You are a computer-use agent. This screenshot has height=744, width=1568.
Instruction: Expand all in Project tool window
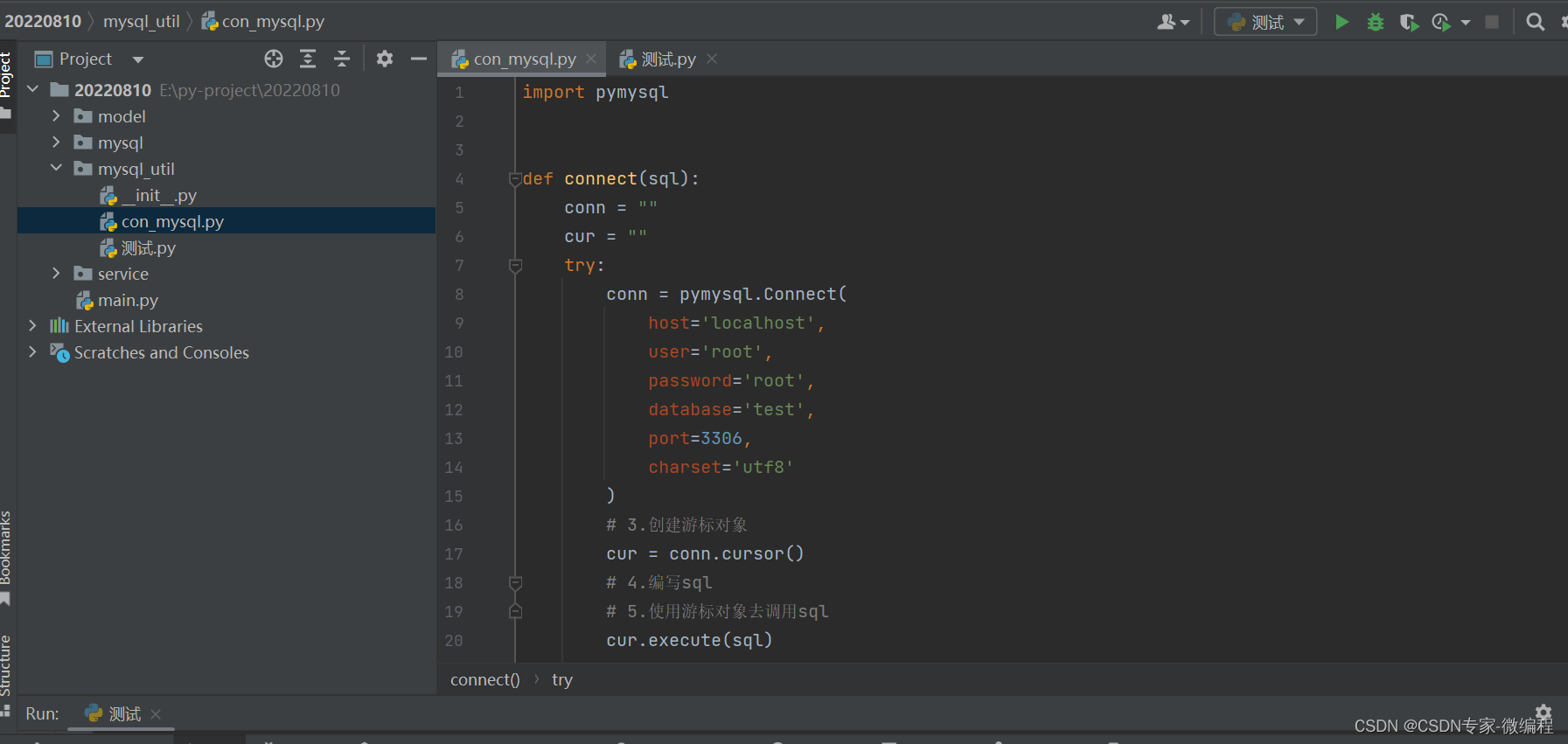(308, 59)
